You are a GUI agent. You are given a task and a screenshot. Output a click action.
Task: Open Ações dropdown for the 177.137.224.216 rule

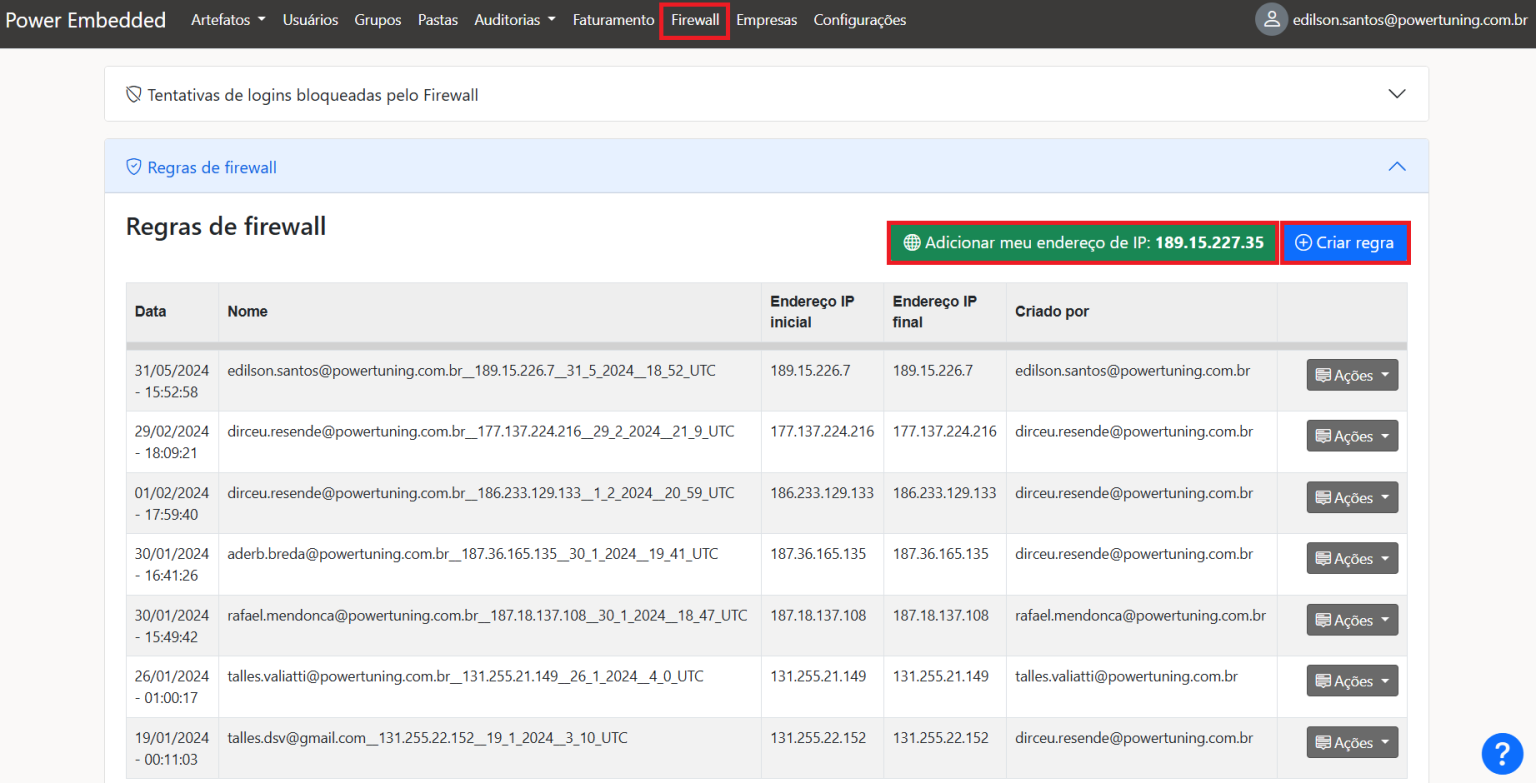click(1352, 436)
